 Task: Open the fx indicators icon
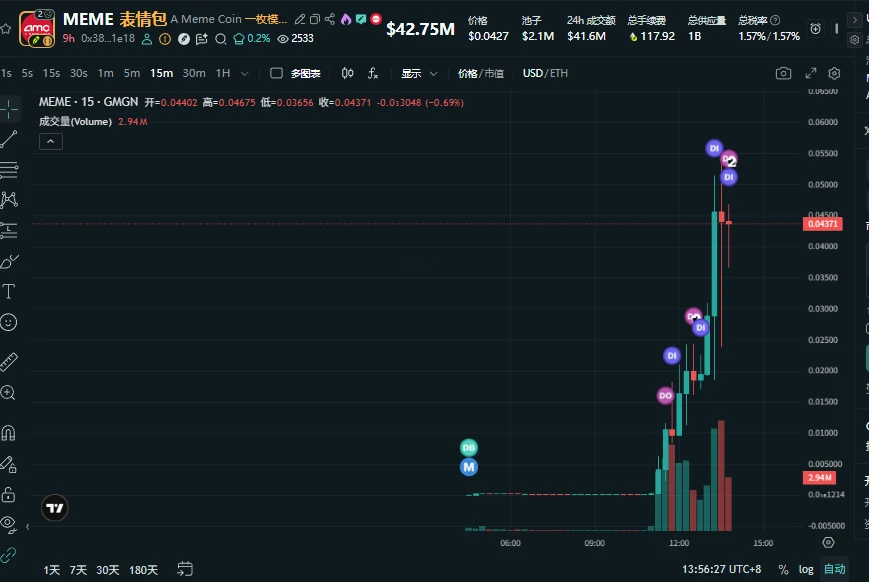[x=373, y=73]
